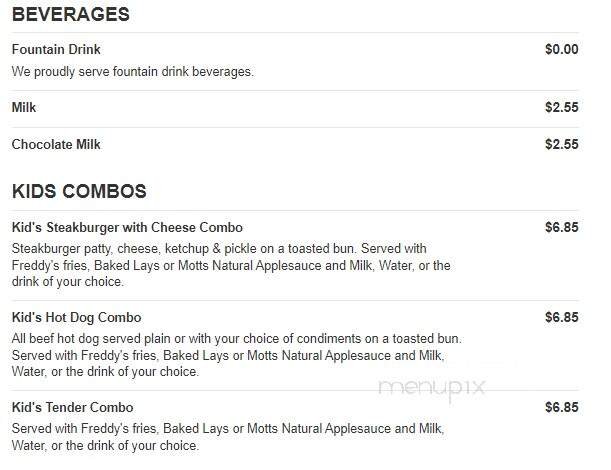Choose the Kid's Tender Combo title
Viewport: 611px width, 470px height.
click(72, 407)
